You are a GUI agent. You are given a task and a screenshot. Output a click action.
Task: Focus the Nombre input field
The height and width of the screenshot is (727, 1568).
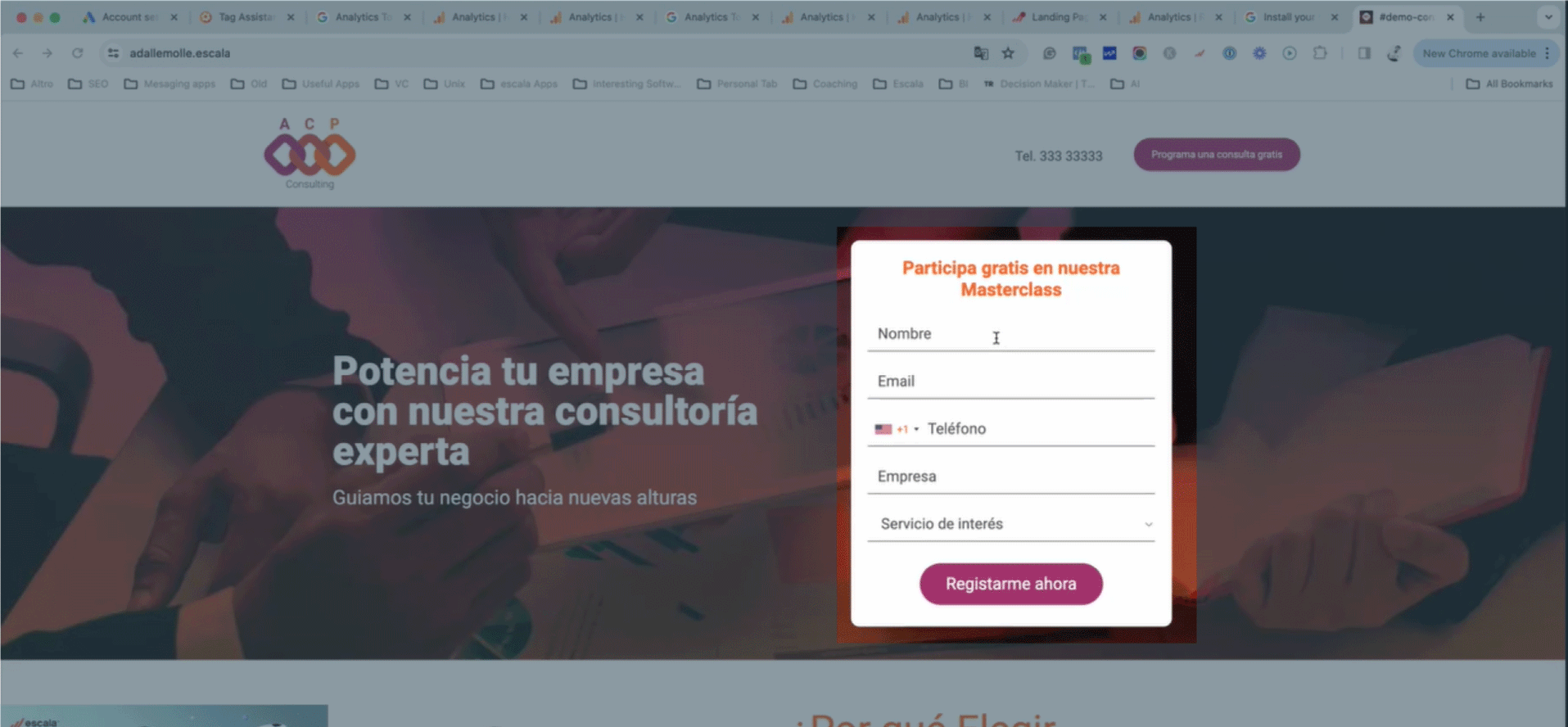tap(1011, 334)
